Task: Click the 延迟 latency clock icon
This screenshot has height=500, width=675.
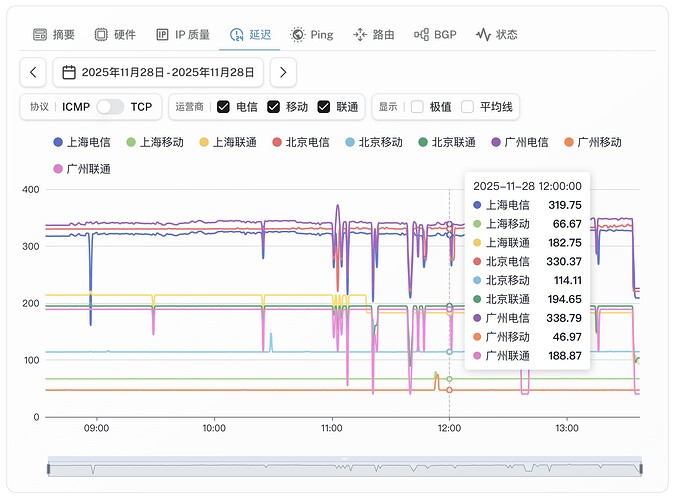Action: point(236,34)
